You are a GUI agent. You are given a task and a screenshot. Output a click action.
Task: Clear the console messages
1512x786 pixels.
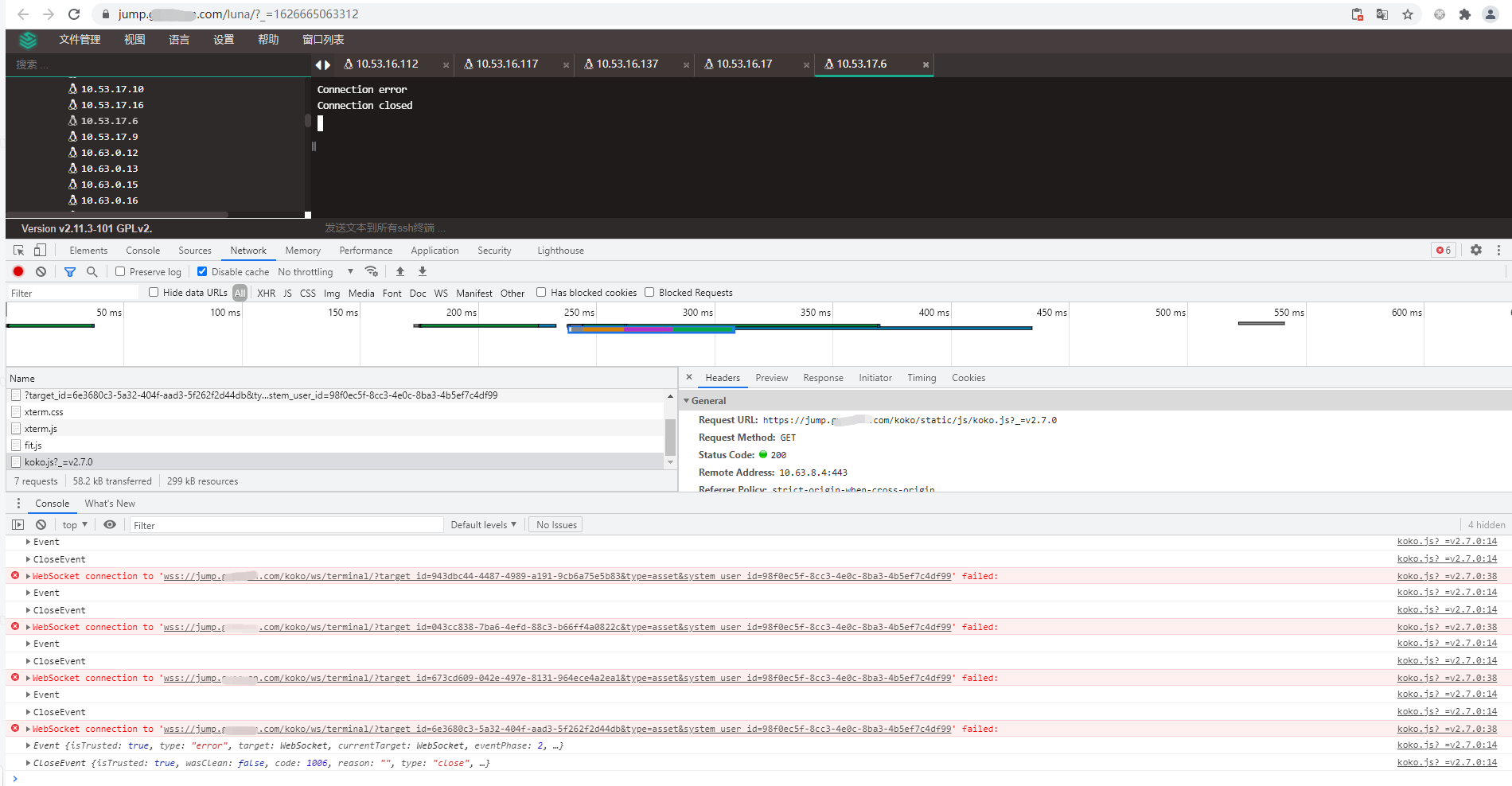pyautogui.click(x=41, y=524)
